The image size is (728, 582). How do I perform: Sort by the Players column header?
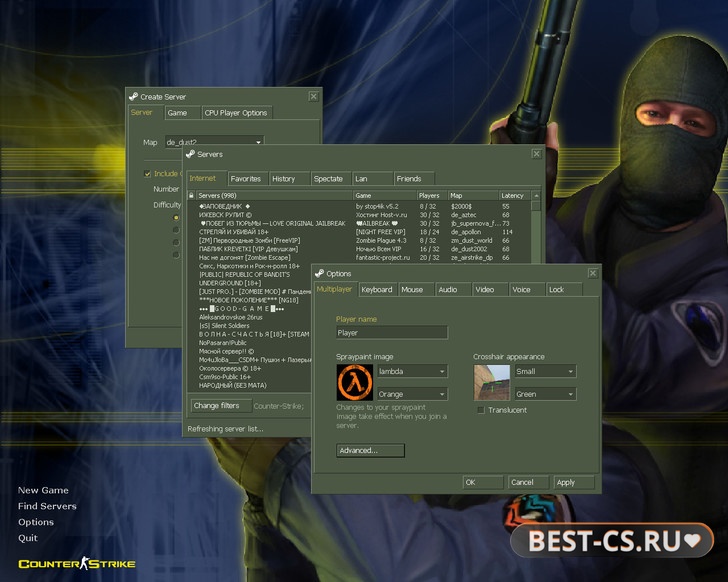[432, 195]
